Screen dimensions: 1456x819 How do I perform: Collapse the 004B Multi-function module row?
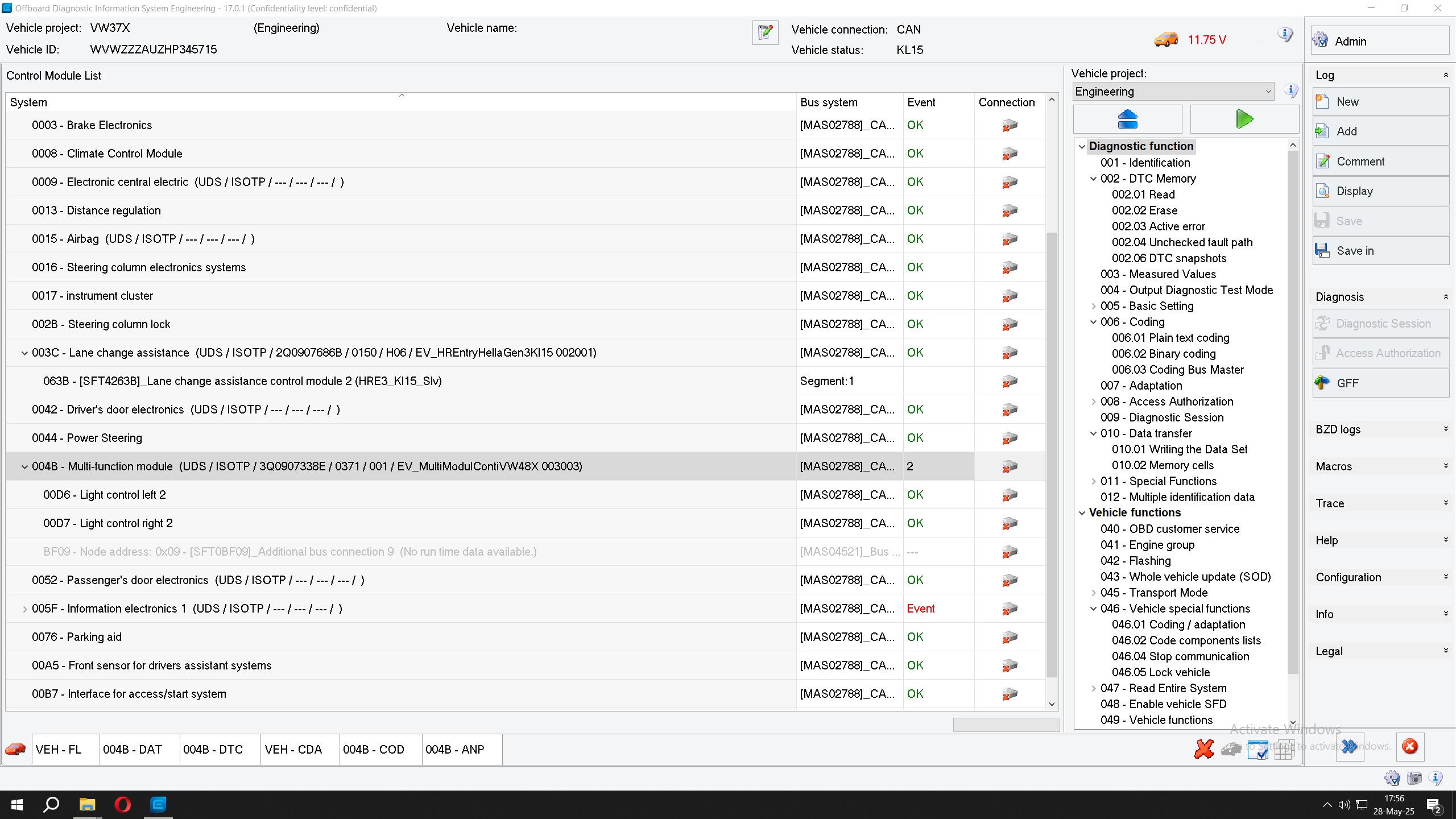coord(24,467)
